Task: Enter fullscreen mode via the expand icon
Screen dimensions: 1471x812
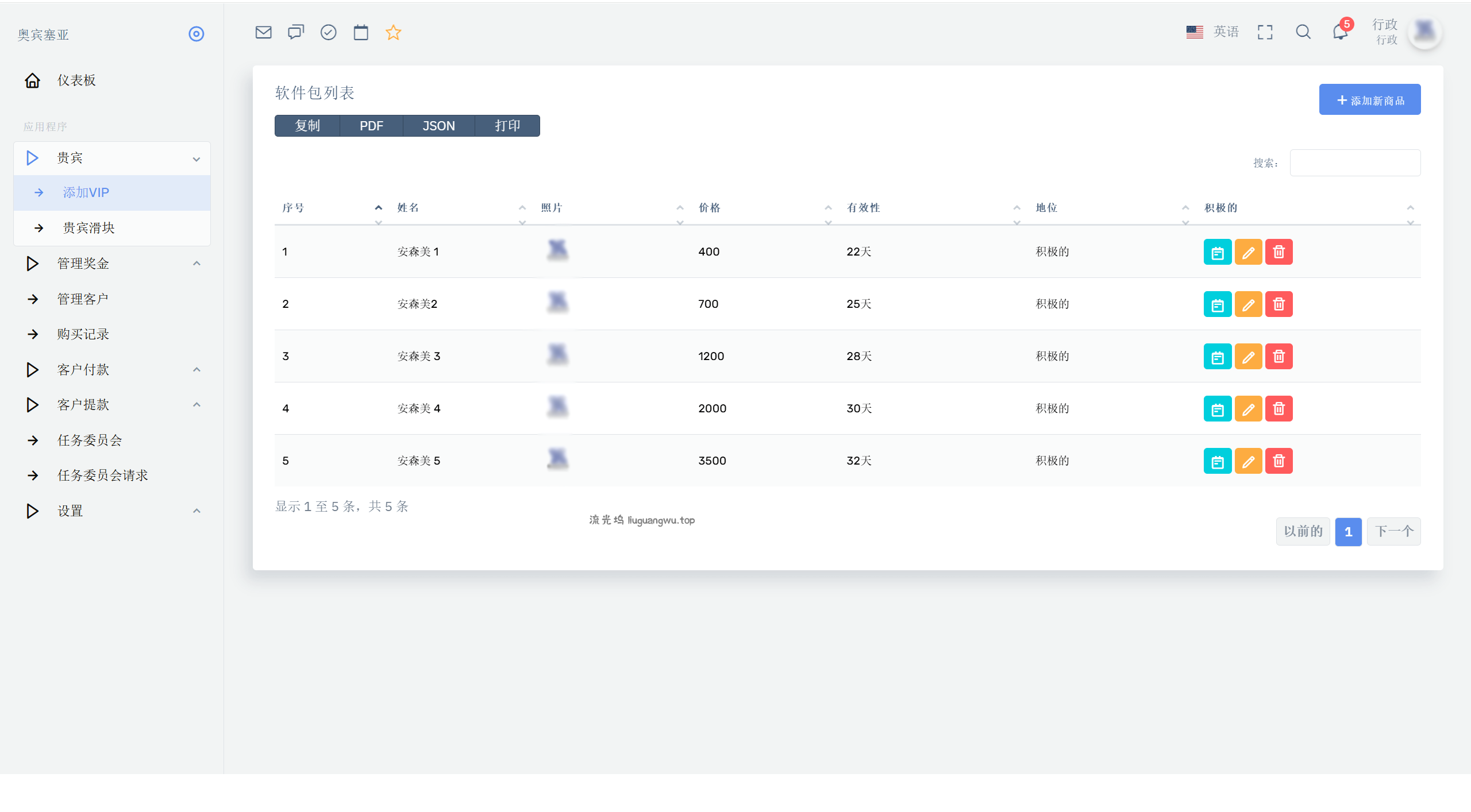Action: [x=1265, y=32]
